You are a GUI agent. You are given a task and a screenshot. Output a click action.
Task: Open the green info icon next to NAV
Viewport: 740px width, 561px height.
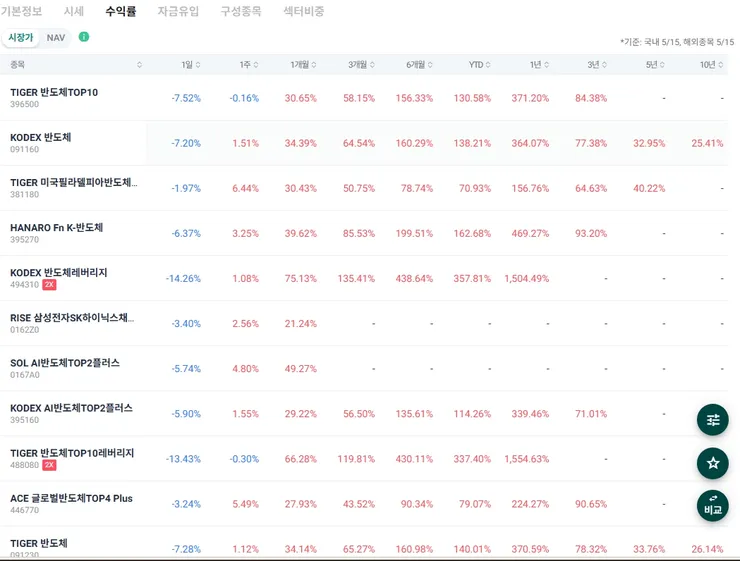84,37
